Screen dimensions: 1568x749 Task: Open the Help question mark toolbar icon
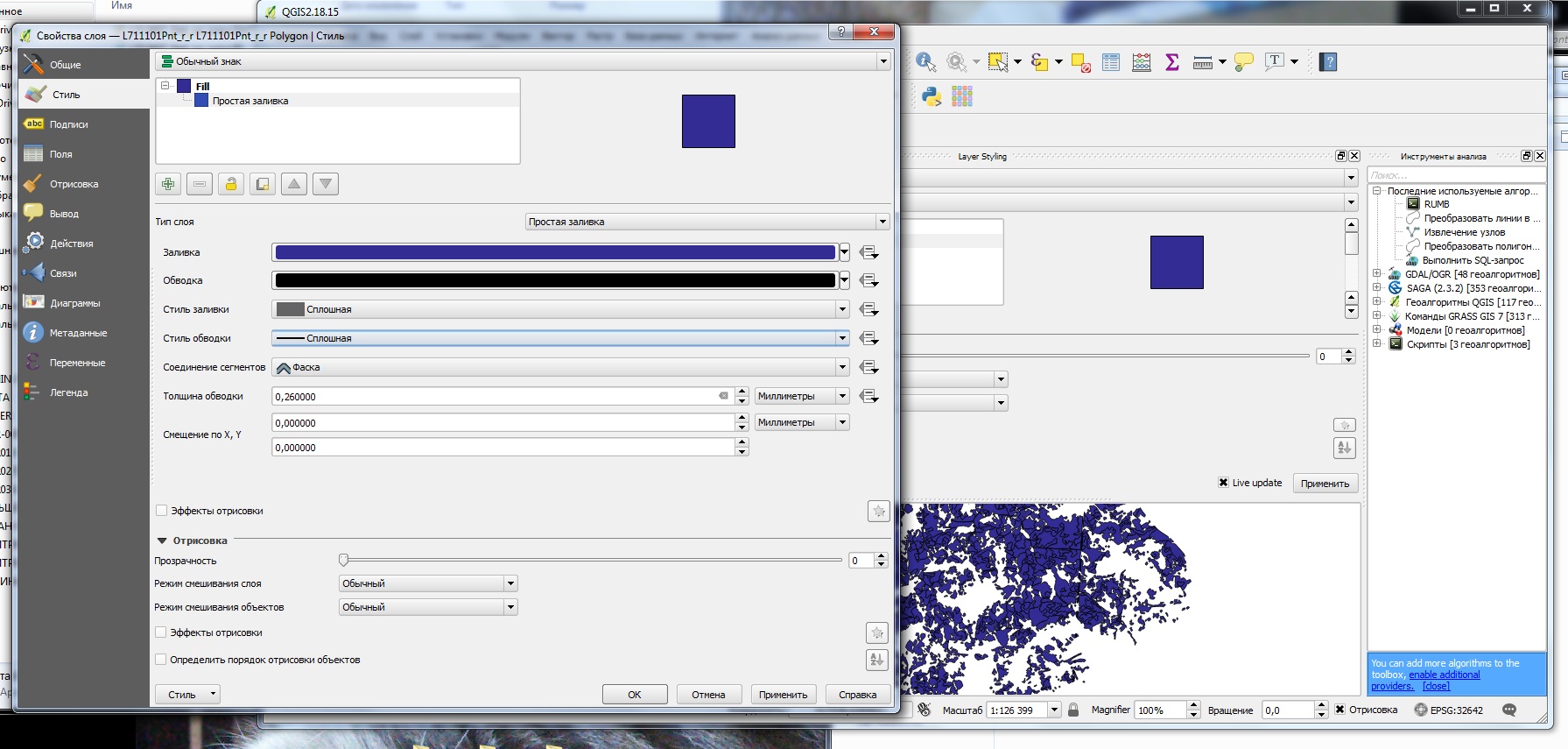tap(1328, 62)
